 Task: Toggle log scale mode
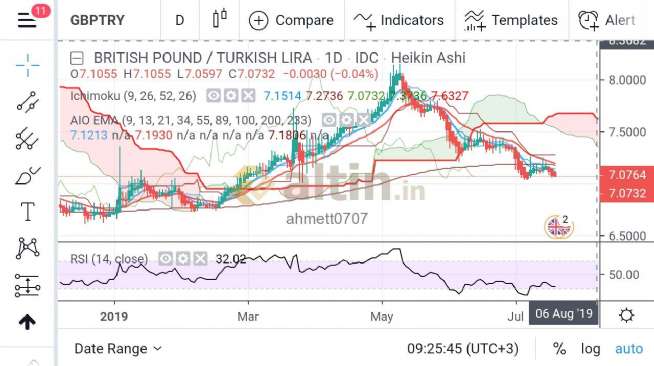point(591,348)
